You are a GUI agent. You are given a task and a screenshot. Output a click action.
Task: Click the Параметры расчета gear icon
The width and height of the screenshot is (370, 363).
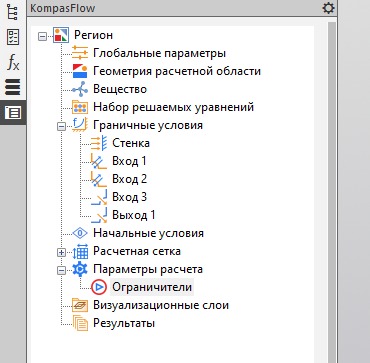pyautogui.click(x=80, y=269)
